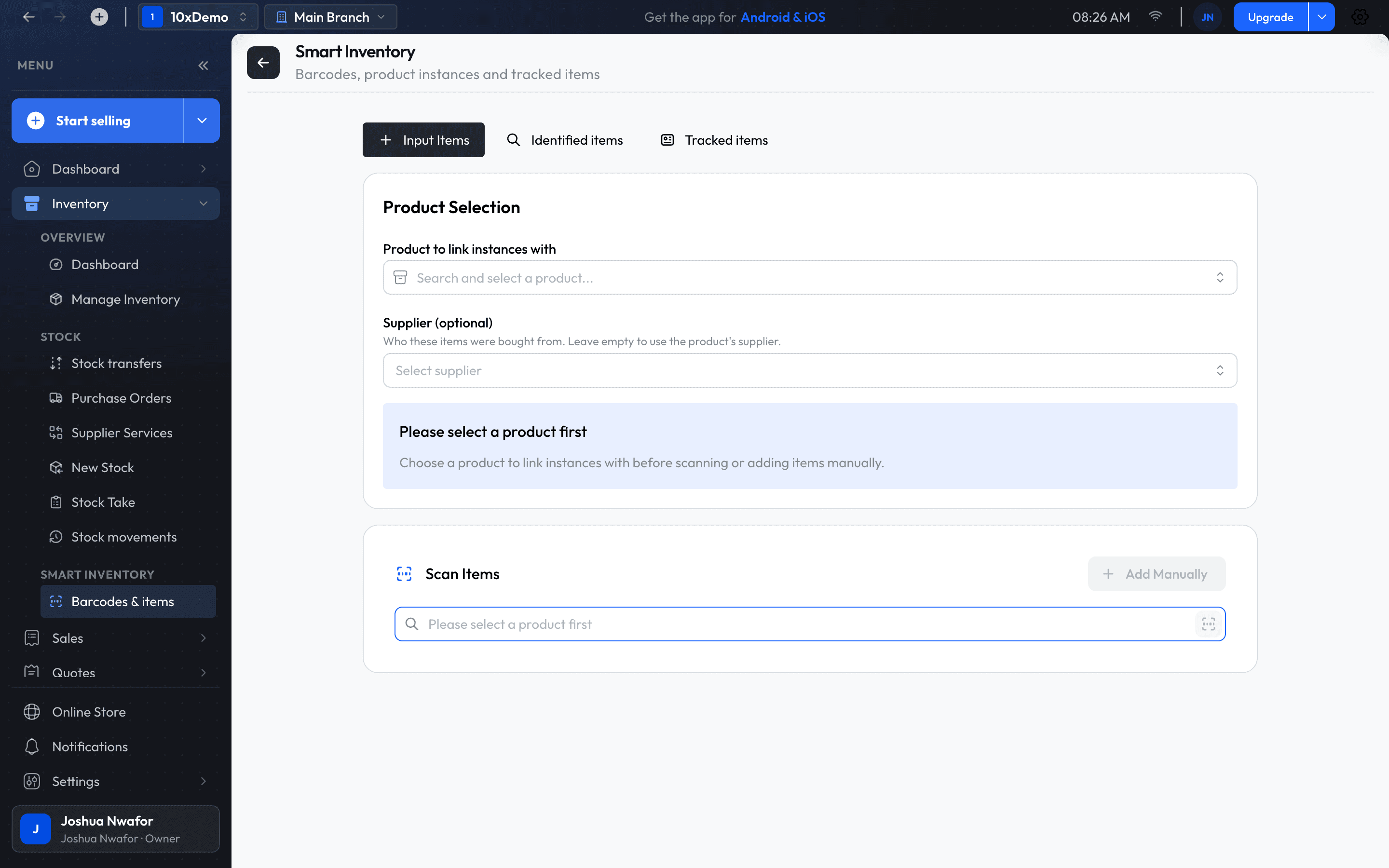The image size is (1389, 868).
Task: Click the barcode scanner icon in scan field
Action: (x=1208, y=624)
